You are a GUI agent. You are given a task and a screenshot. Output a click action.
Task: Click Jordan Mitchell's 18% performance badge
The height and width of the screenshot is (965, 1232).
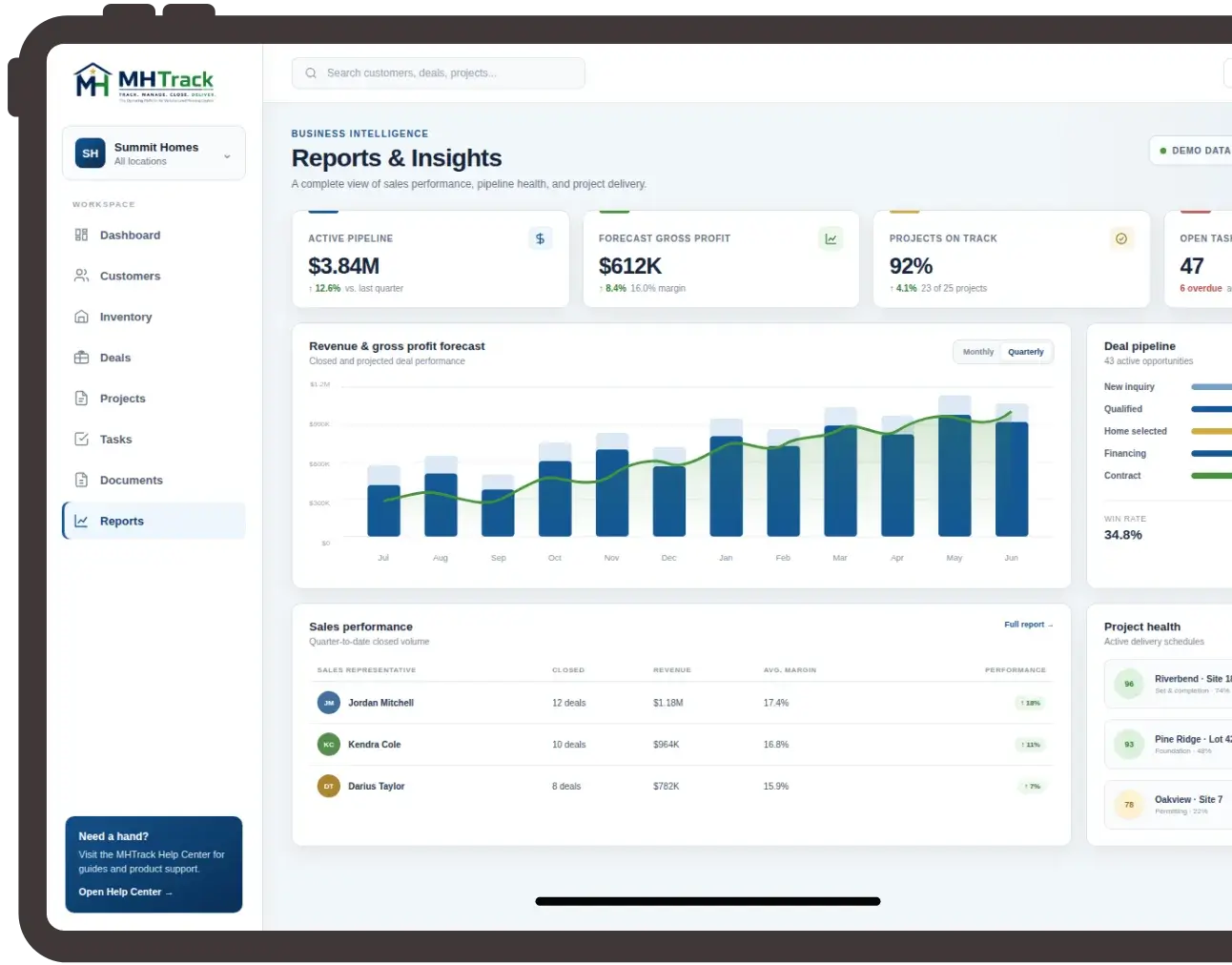[1031, 703]
